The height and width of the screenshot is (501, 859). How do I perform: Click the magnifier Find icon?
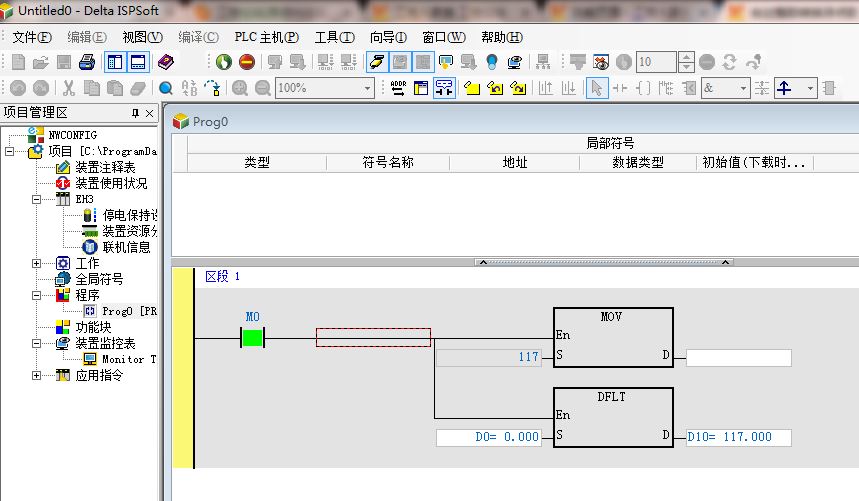(x=166, y=88)
